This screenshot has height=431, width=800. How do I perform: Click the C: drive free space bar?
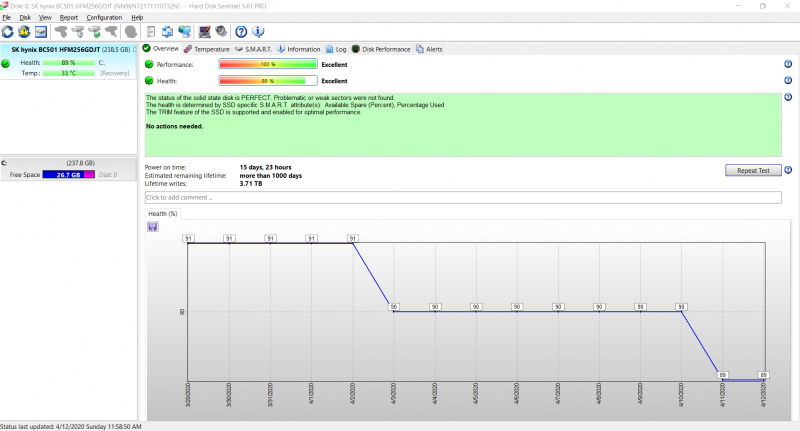pos(68,174)
